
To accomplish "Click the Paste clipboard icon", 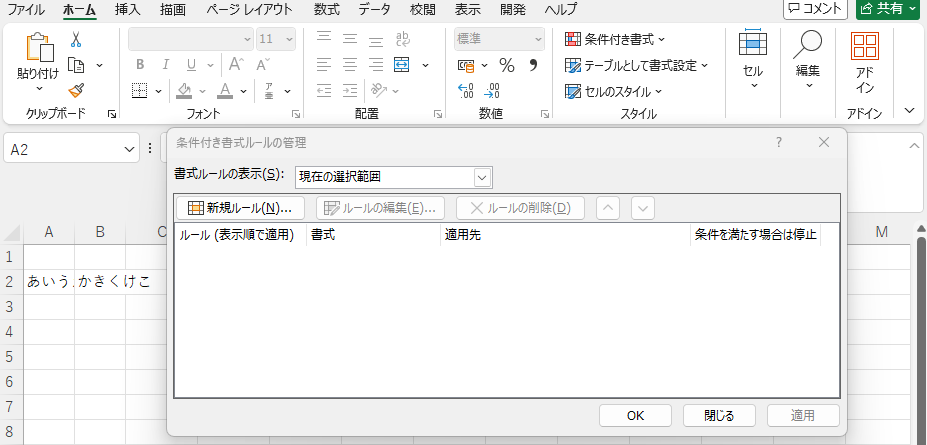I will point(38,47).
